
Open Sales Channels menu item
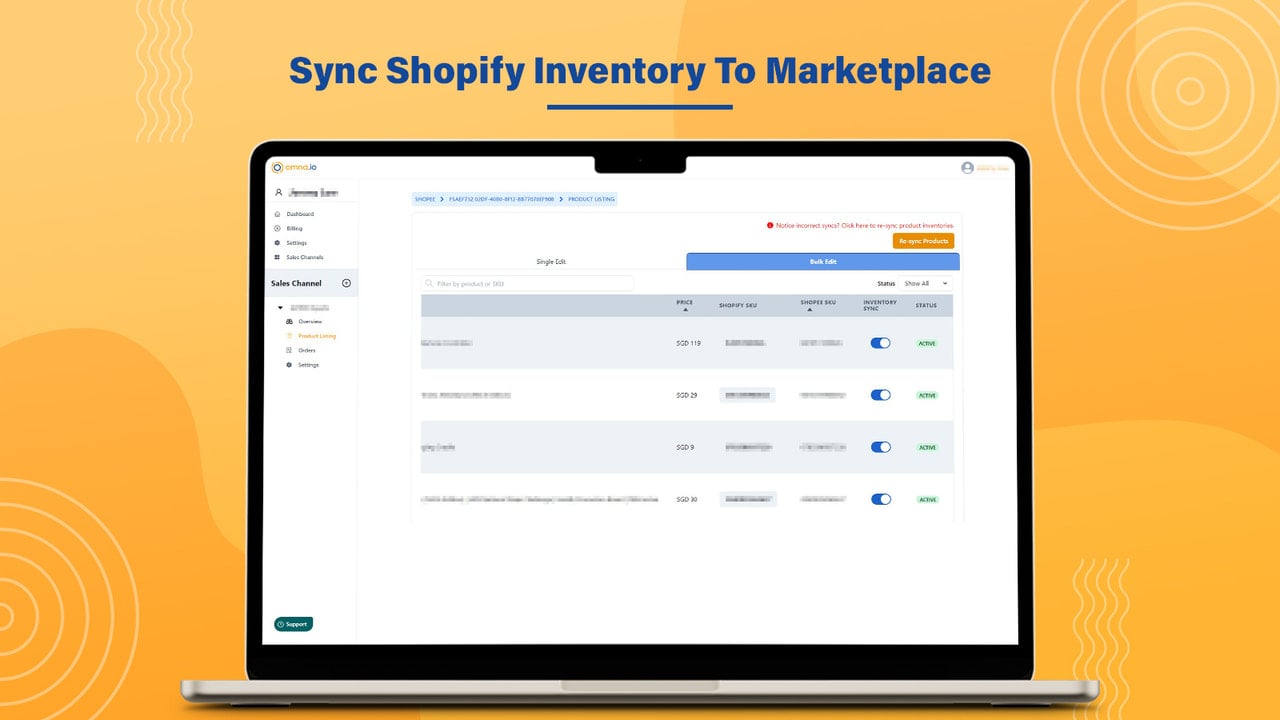click(305, 257)
